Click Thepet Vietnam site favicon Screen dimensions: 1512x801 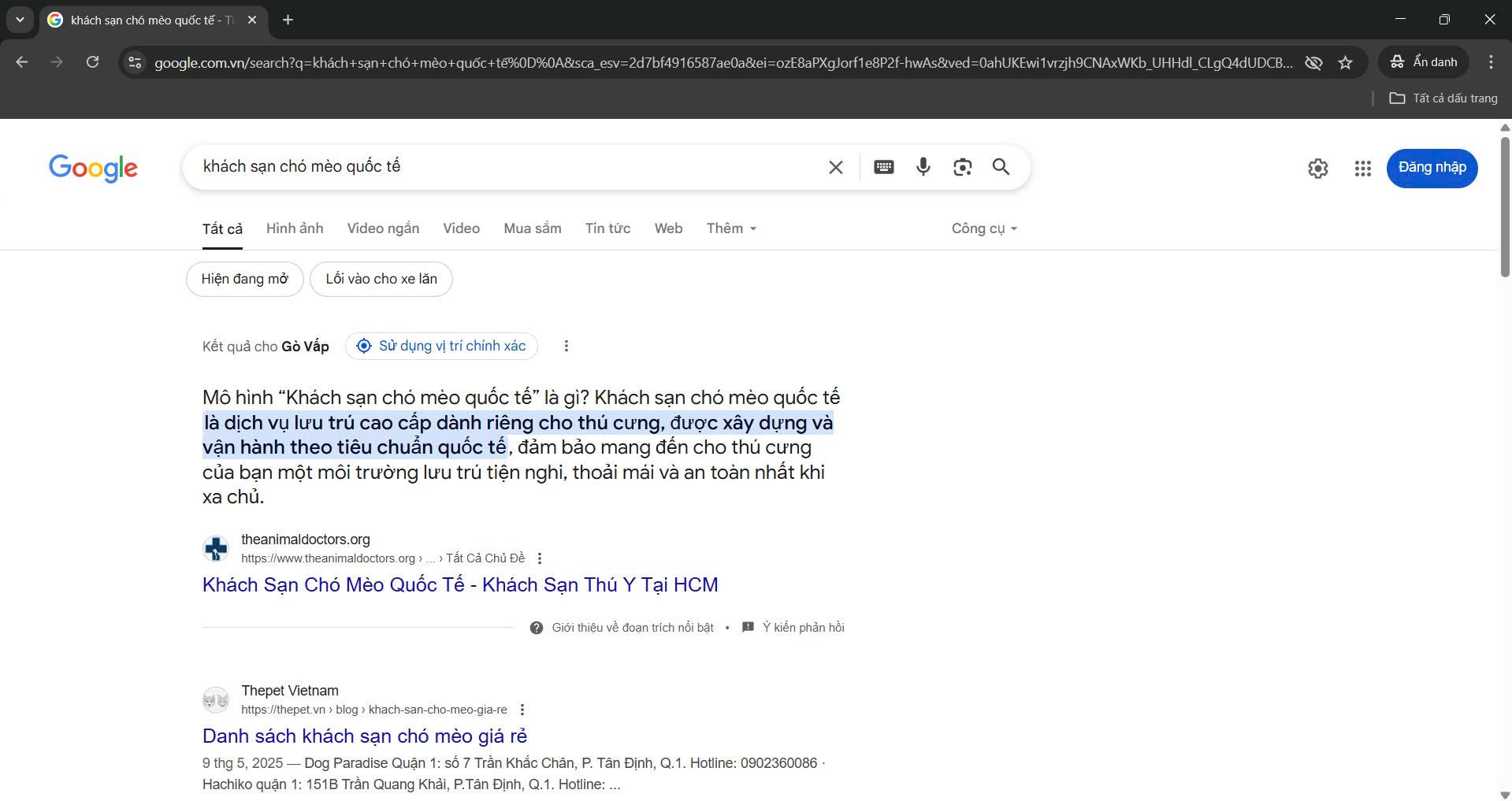coord(216,699)
